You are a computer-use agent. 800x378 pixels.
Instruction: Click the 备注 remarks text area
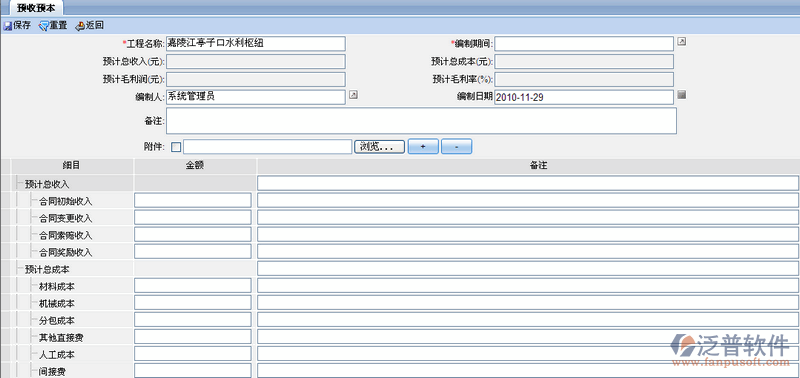421,121
